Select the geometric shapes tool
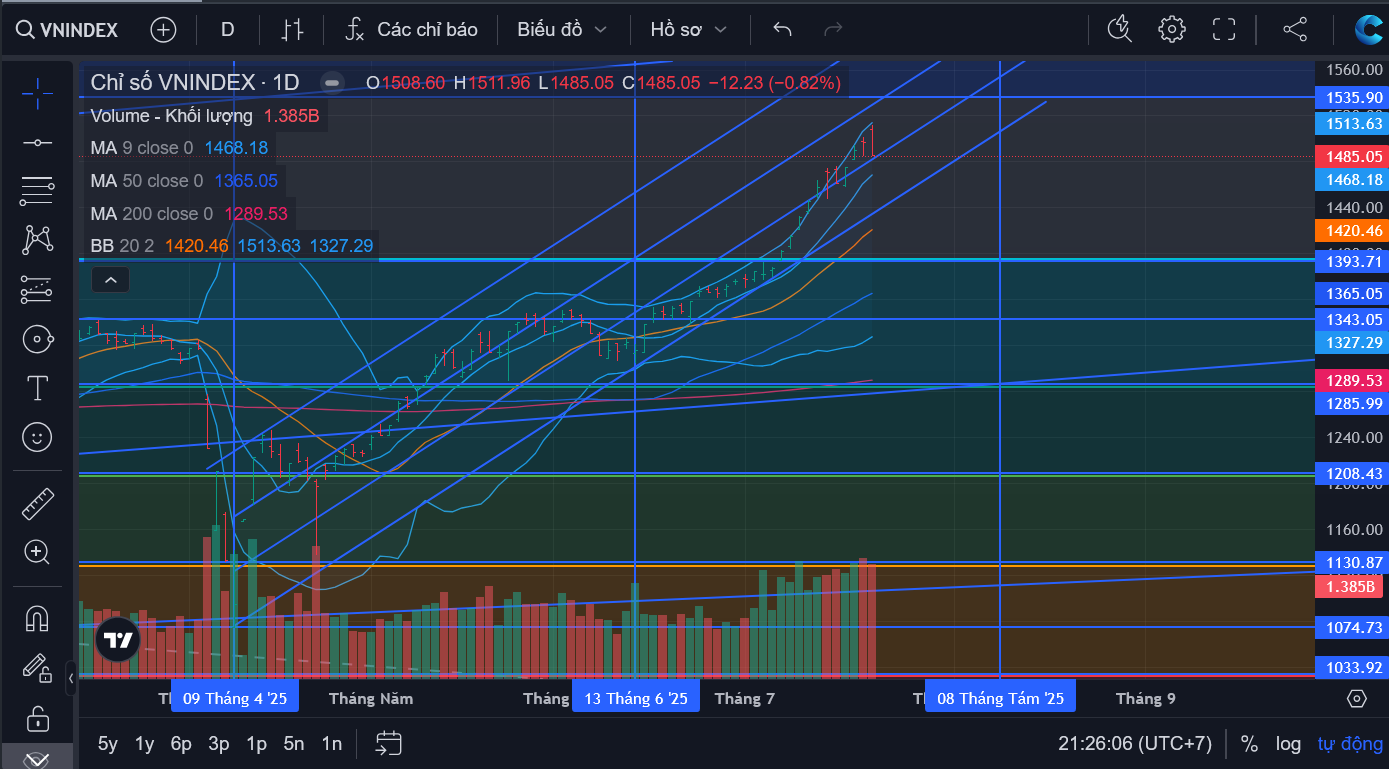The image size is (1389, 769). (x=37, y=339)
